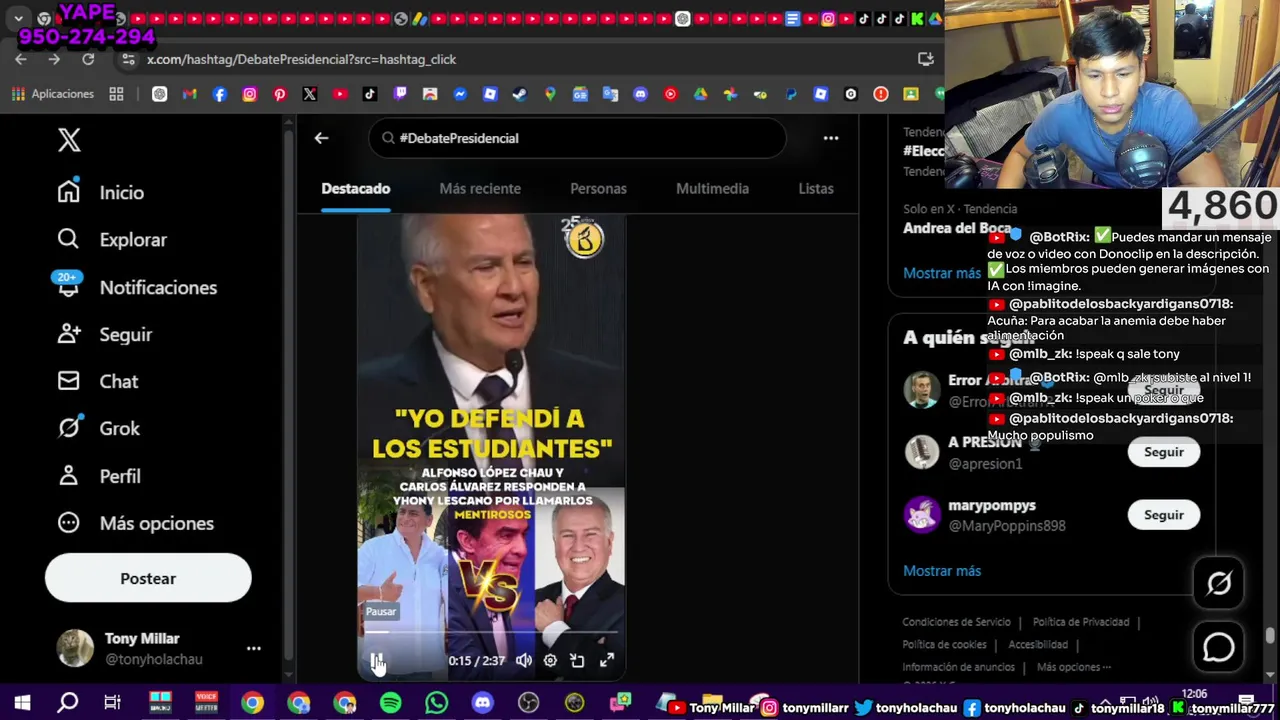Open Política de Privacidad link
This screenshot has width=1280, height=720.
click(1081, 622)
